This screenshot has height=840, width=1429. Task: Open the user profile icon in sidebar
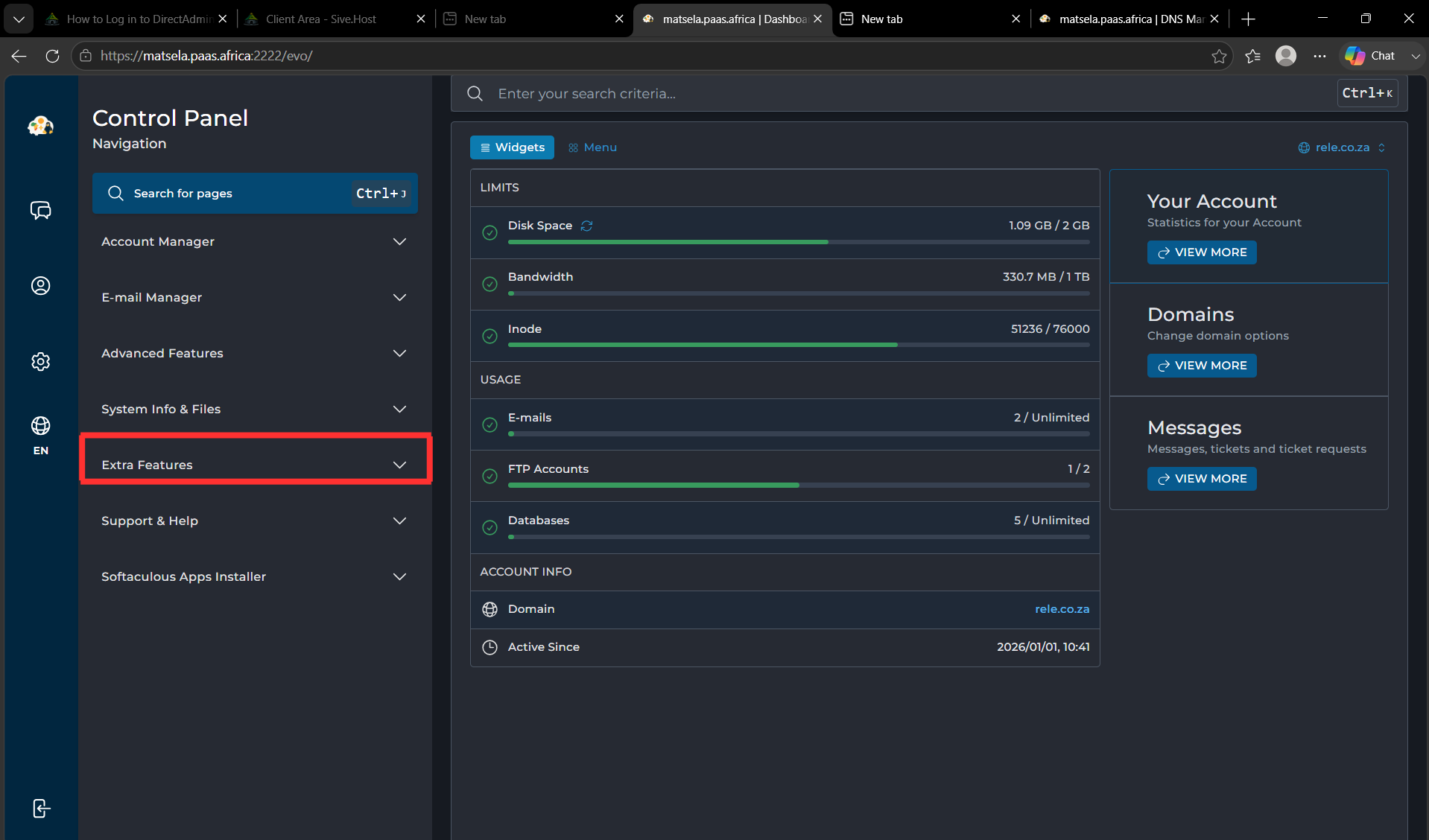click(x=40, y=286)
